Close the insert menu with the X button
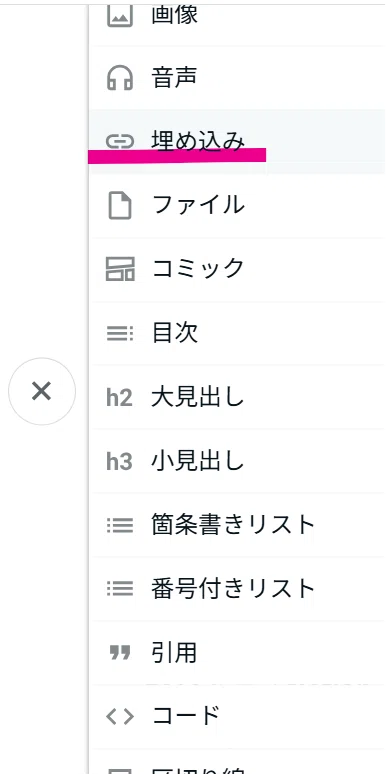The image size is (386, 775). click(x=42, y=391)
